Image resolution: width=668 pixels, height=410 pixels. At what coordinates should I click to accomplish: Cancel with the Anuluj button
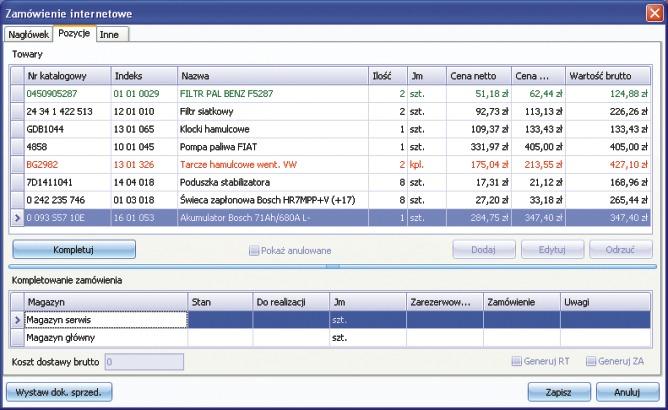(628, 392)
